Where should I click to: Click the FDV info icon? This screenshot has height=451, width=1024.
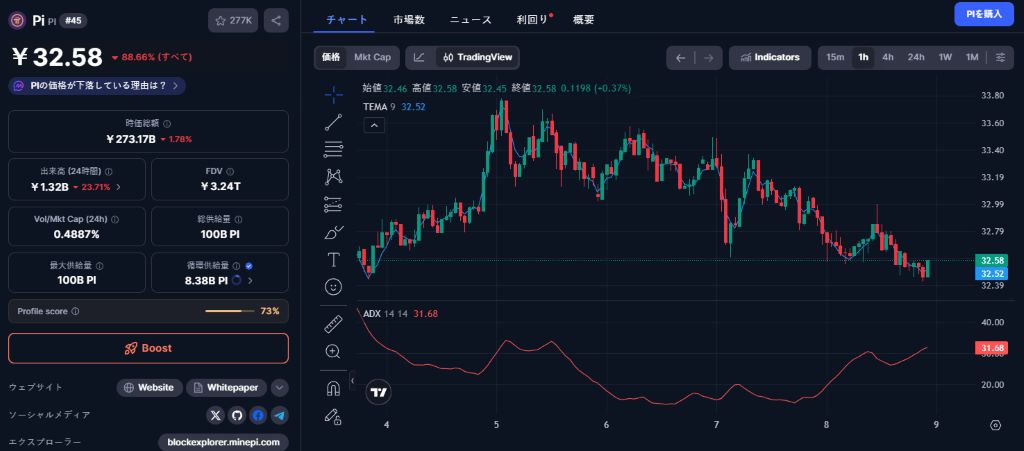[231, 172]
